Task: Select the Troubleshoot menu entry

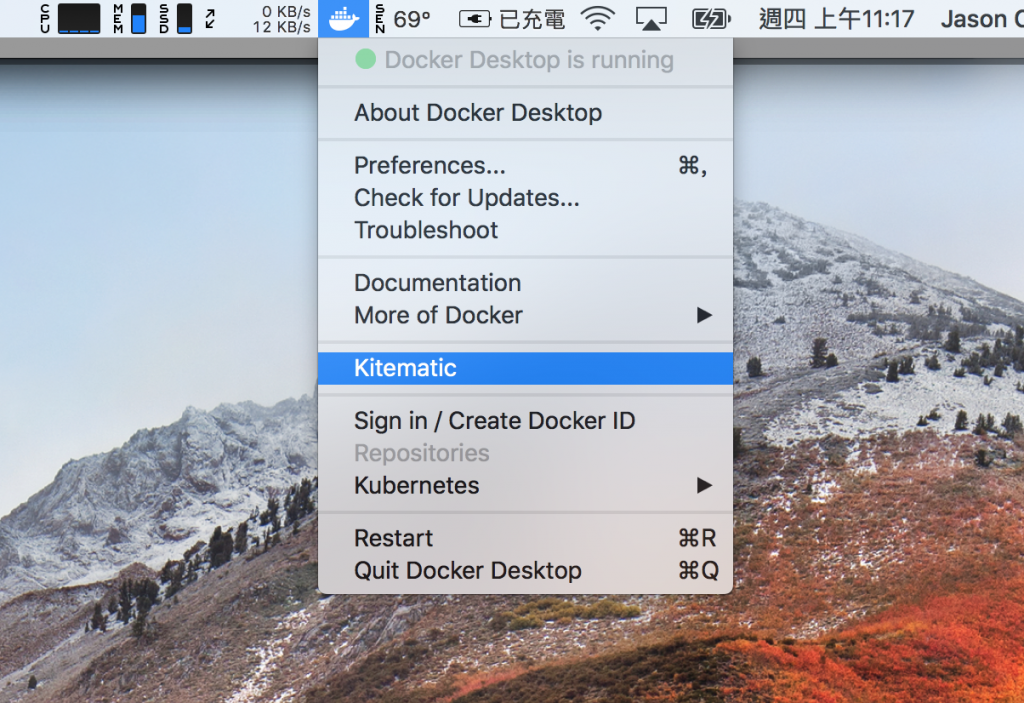Action: (525, 230)
